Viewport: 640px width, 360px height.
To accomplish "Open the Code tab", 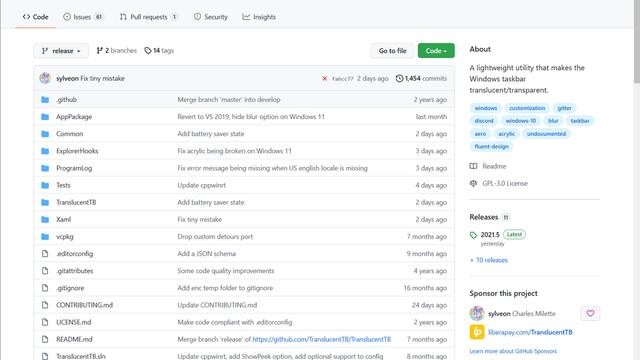I will coord(36,17).
